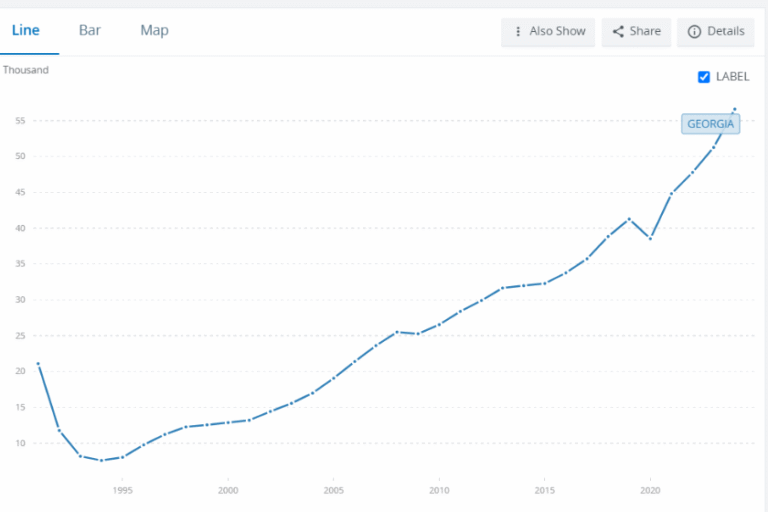This screenshot has width=768, height=512.
Task: Toggle the LABEL checkbox
Action: [x=704, y=77]
